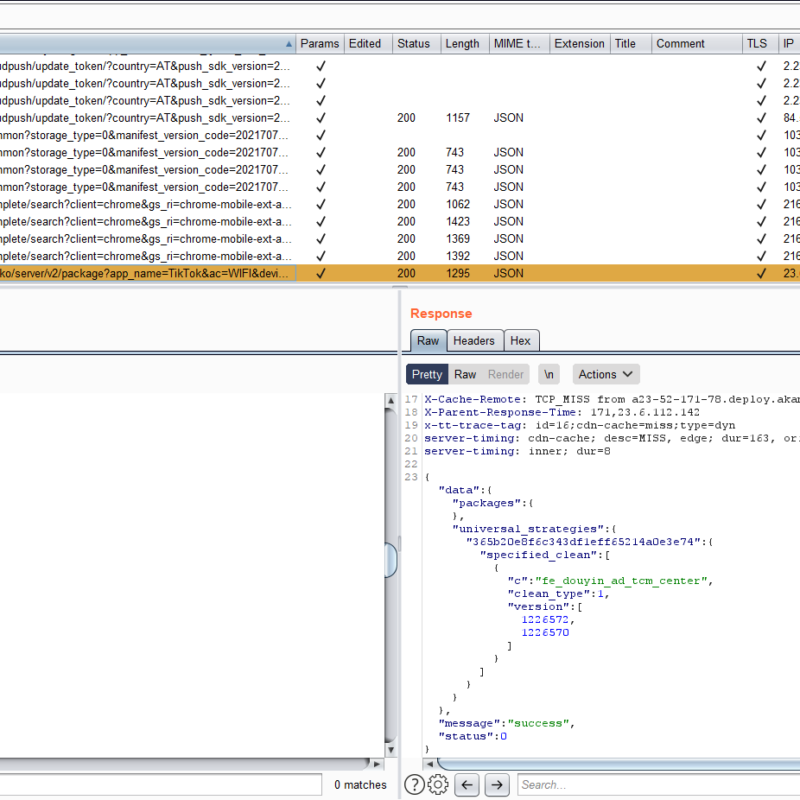Viewport: 800px width, 800px height.
Task: Click the TLS checkmark in highlighted row
Action: 761,273
